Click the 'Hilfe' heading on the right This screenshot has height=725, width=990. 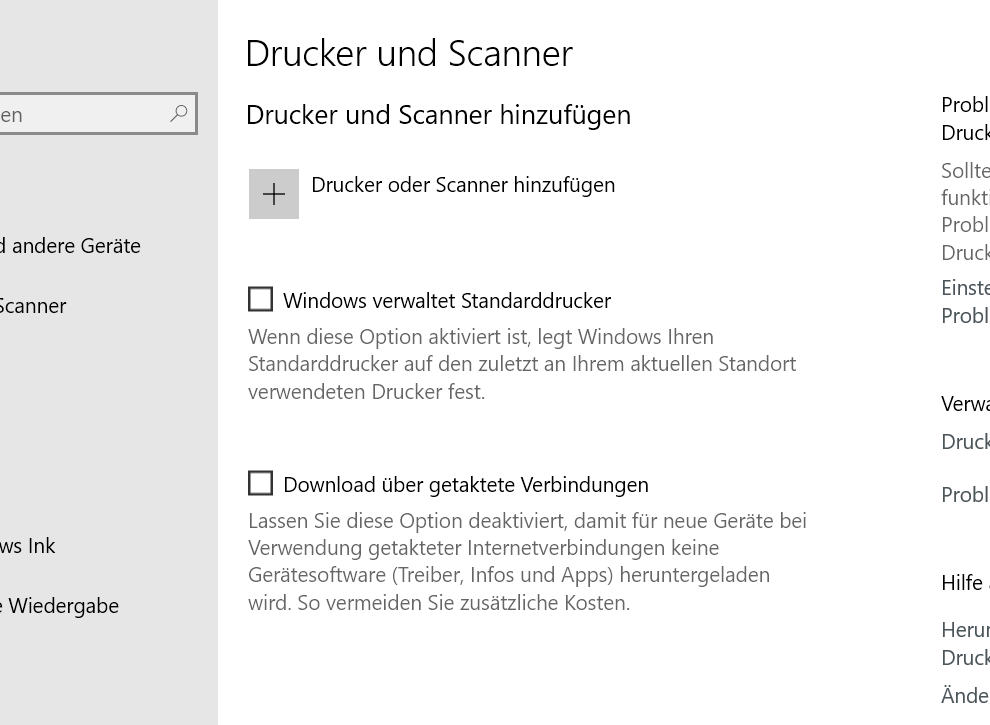(x=962, y=583)
